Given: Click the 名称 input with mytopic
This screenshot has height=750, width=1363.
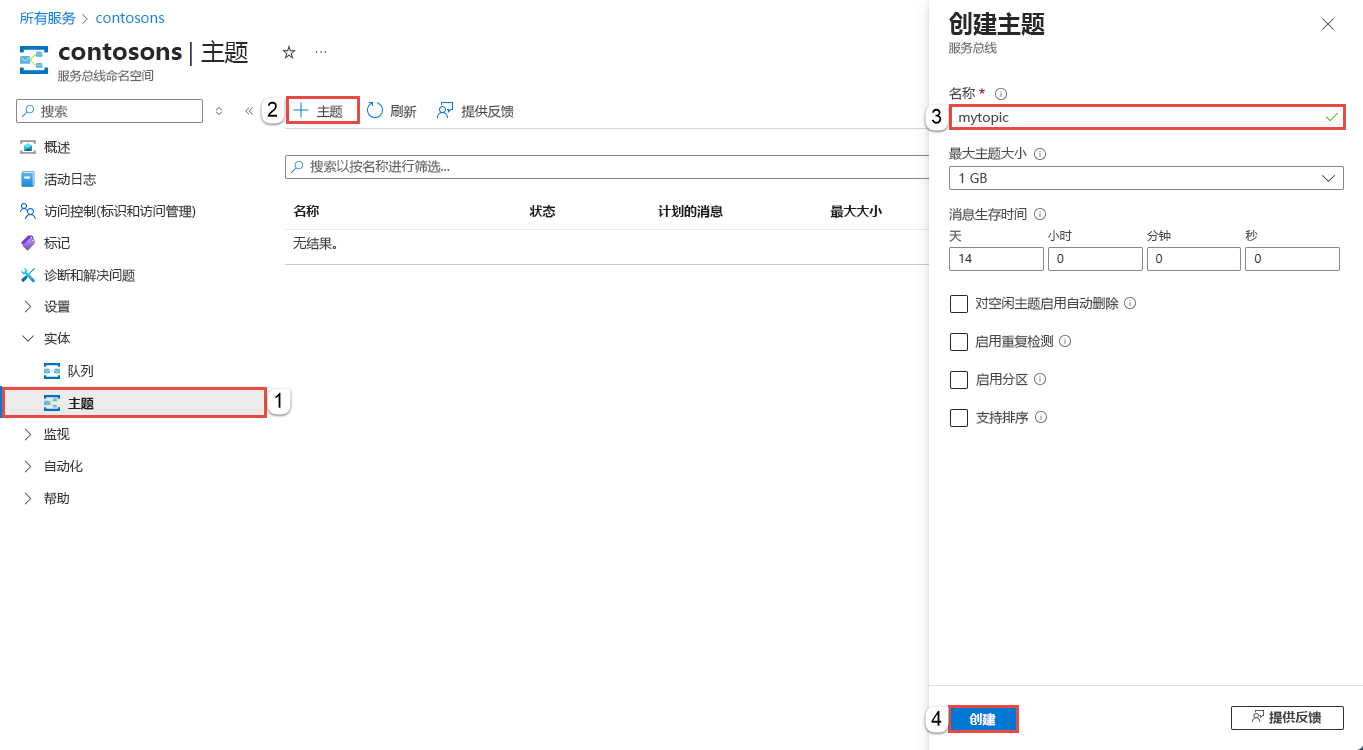Looking at the screenshot, I should pyautogui.click(x=1146, y=117).
